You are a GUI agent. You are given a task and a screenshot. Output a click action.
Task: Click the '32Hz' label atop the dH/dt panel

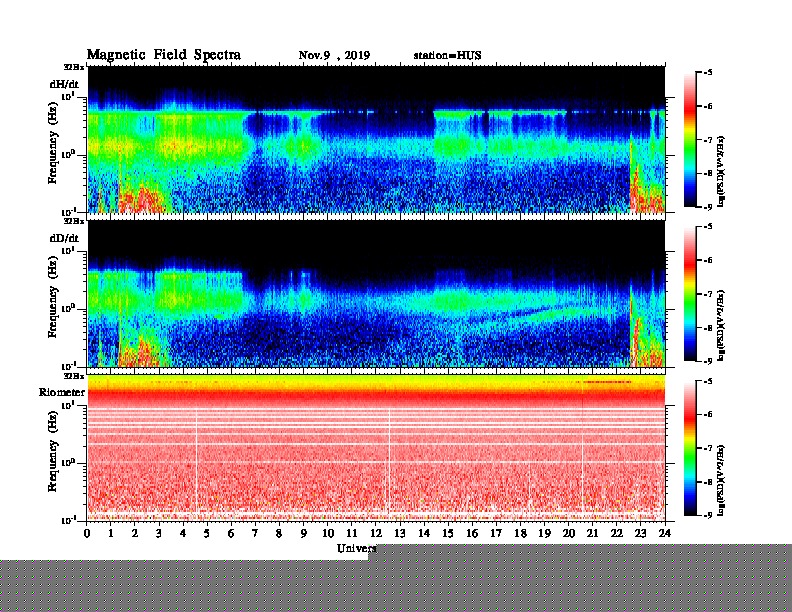point(74,67)
